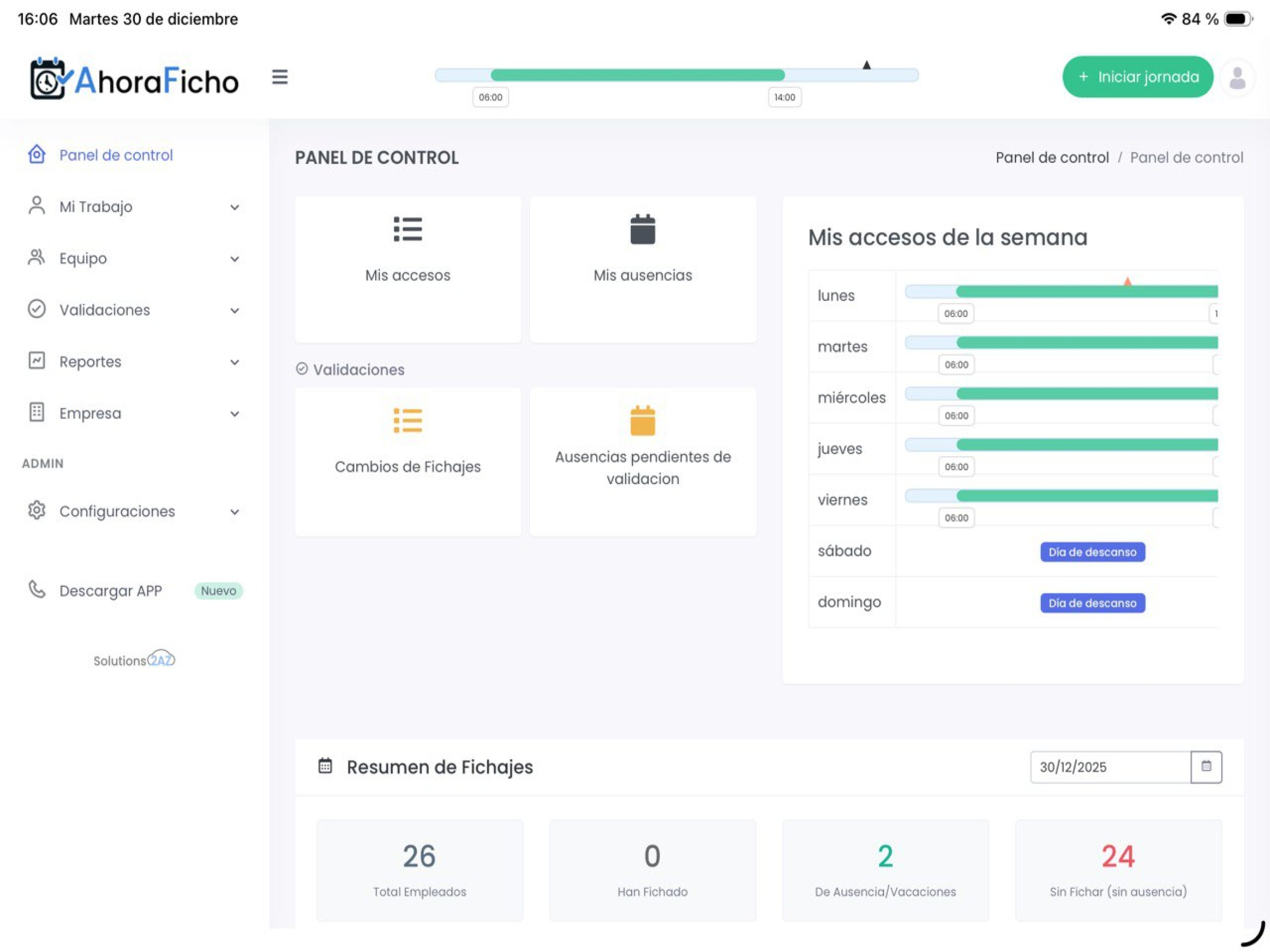This screenshot has width=1270, height=952.
Task: Click the 0 Han Fichado stat card
Action: pyautogui.click(x=652, y=870)
